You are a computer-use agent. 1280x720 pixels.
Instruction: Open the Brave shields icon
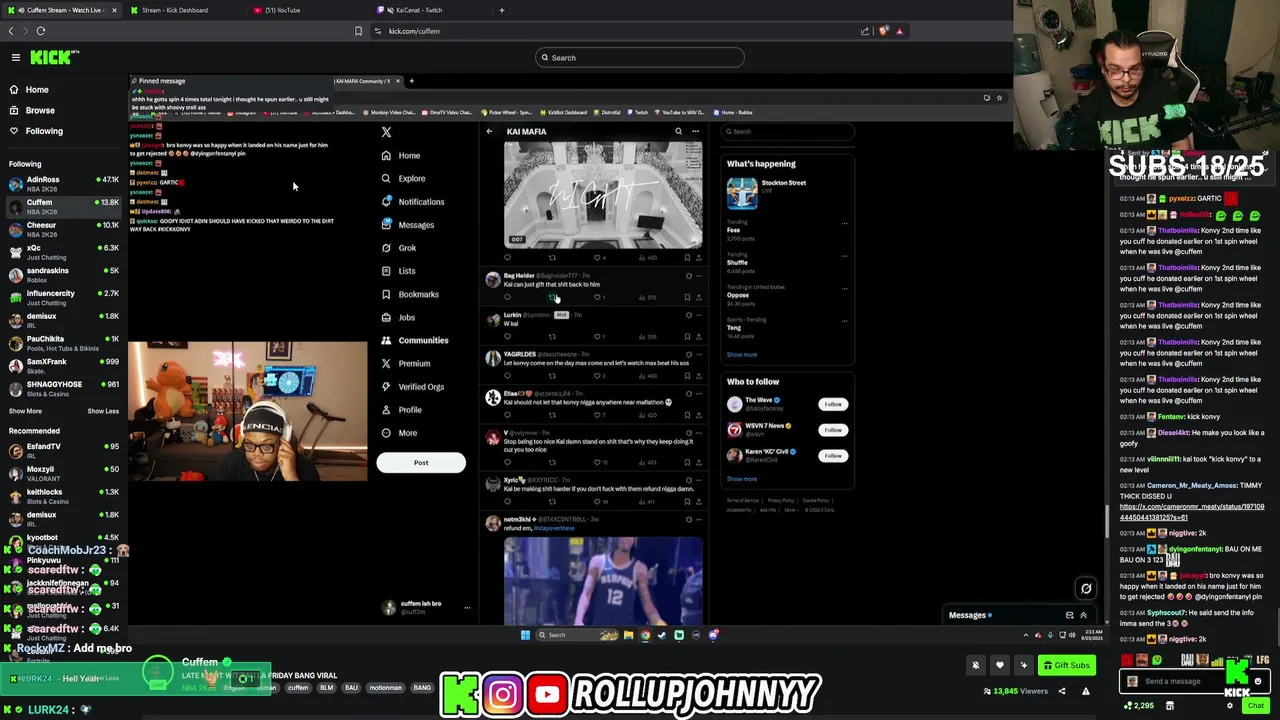(883, 31)
